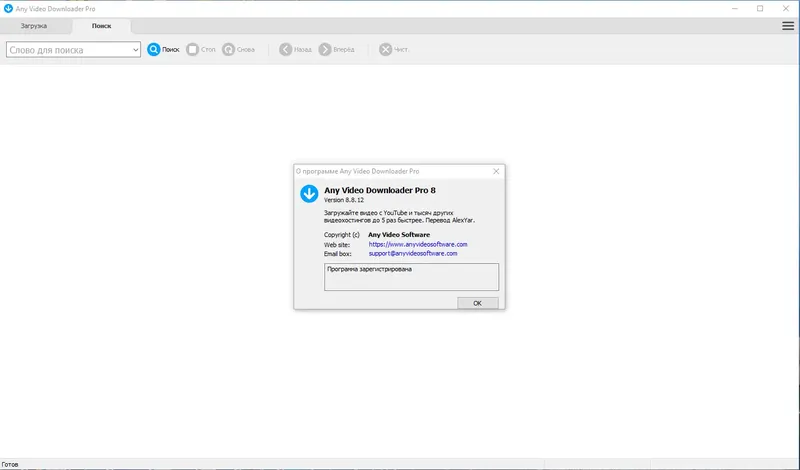This screenshot has height=470, width=800.
Task: Click the Version 8.8.12 text
Action: coord(344,200)
